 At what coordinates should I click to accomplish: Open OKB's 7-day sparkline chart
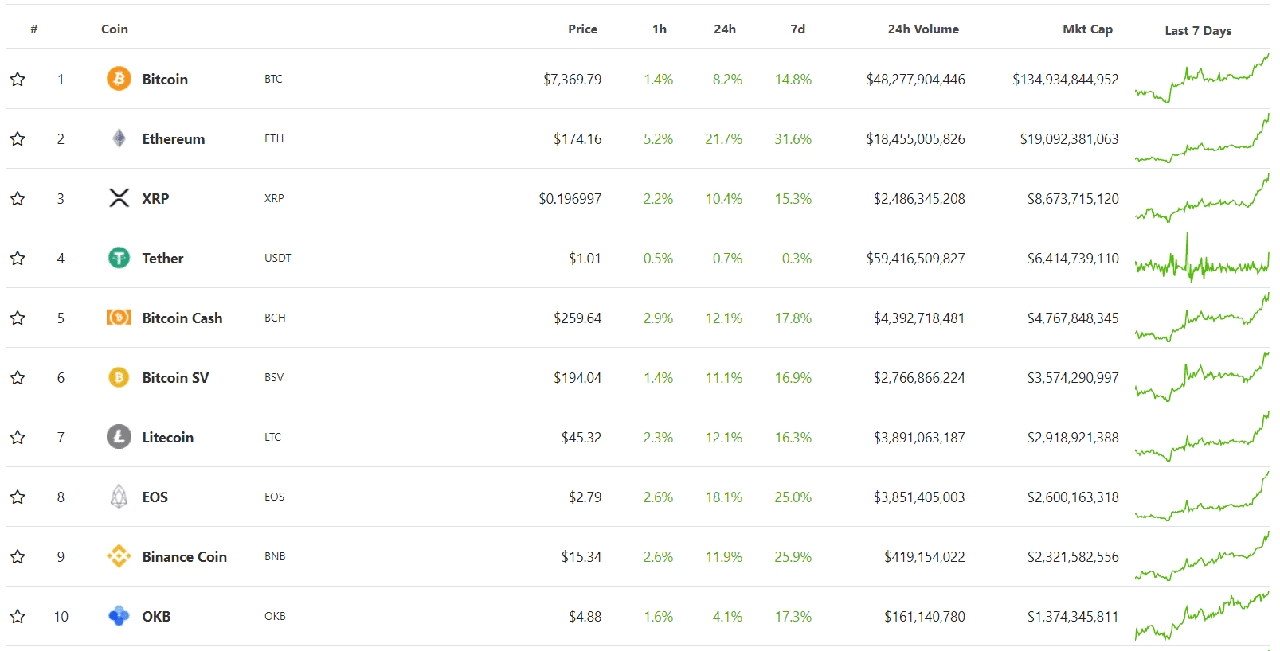(1202, 615)
